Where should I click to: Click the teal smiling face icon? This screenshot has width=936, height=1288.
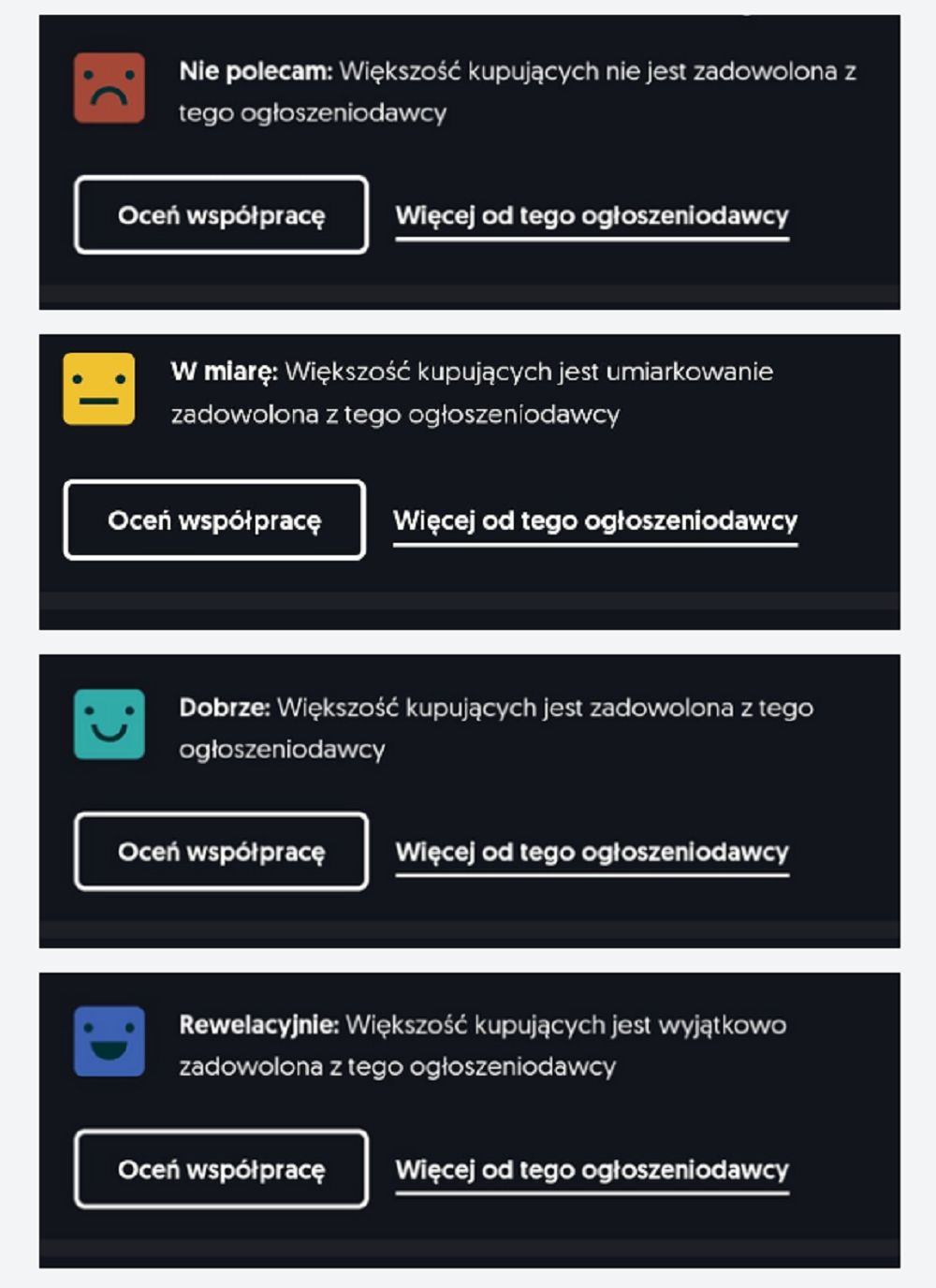coord(110,724)
